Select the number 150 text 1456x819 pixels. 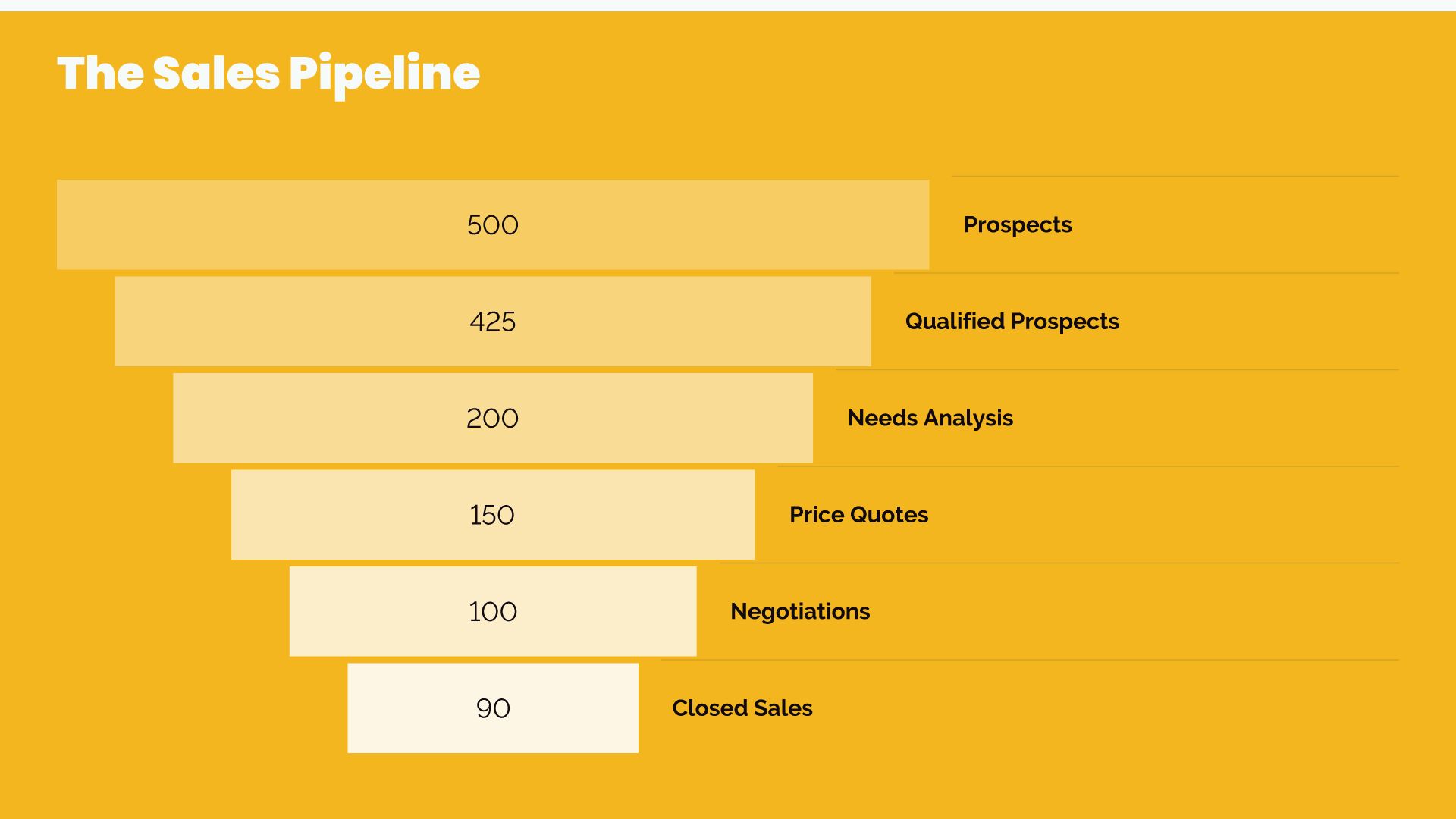click(x=492, y=515)
